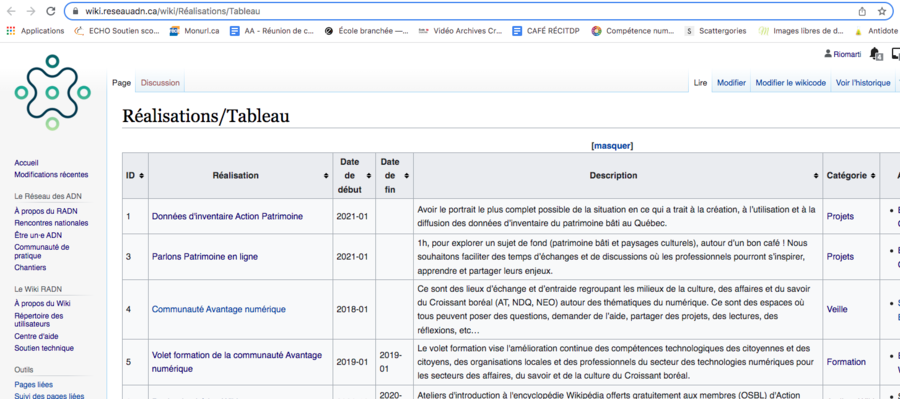This screenshot has height=399, width=900.
Task: Bookmark this page with star icon
Action: click(882, 11)
